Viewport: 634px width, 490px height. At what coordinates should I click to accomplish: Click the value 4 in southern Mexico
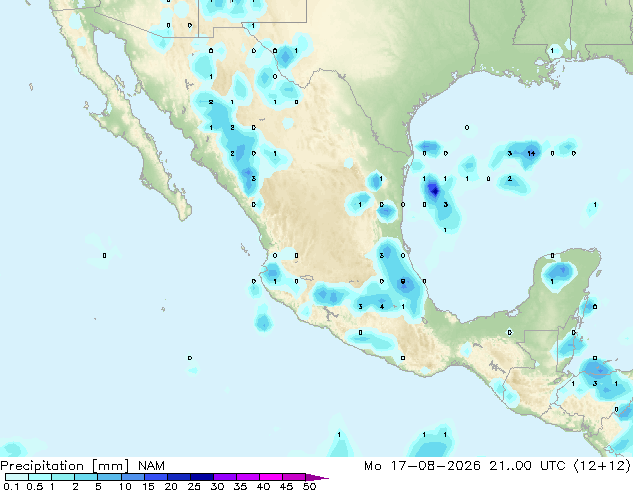pos(382,306)
